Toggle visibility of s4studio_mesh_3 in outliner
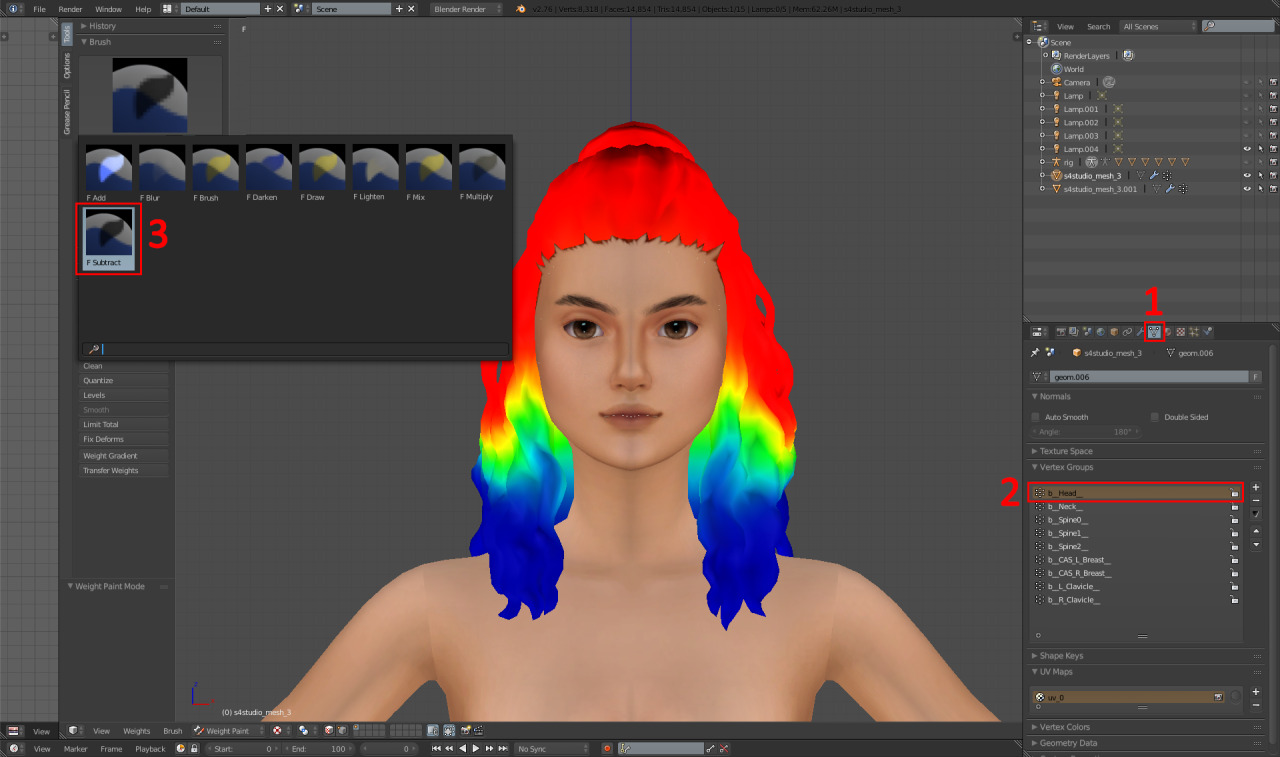 pyautogui.click(x=1246, y=175)
